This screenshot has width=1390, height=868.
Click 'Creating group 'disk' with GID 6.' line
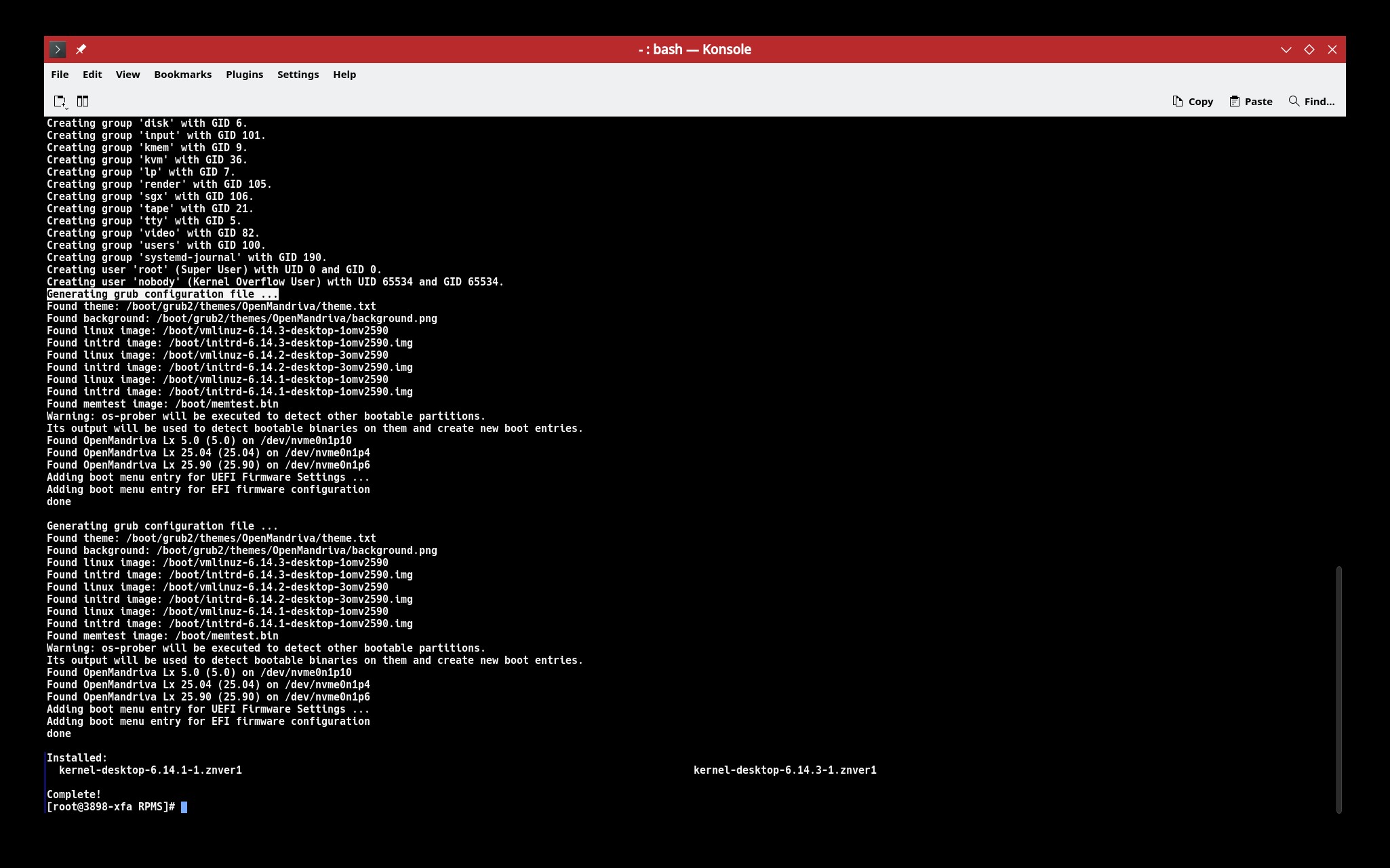[x=147, y=123]
